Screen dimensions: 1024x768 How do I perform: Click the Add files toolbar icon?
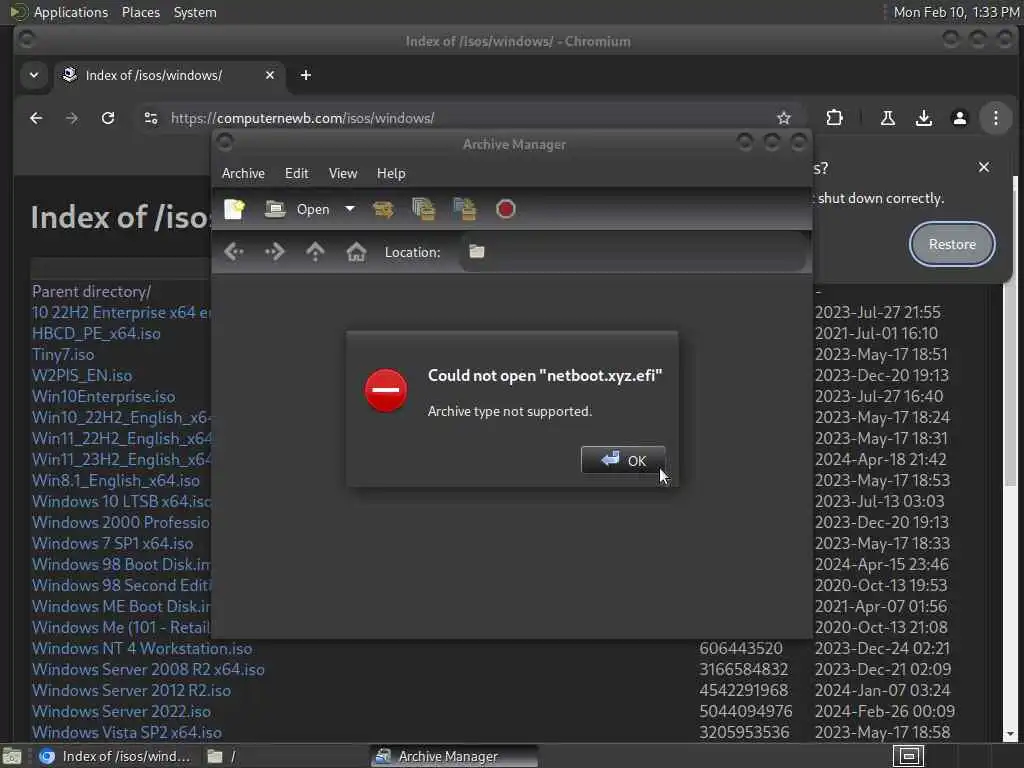click(424, 209)
